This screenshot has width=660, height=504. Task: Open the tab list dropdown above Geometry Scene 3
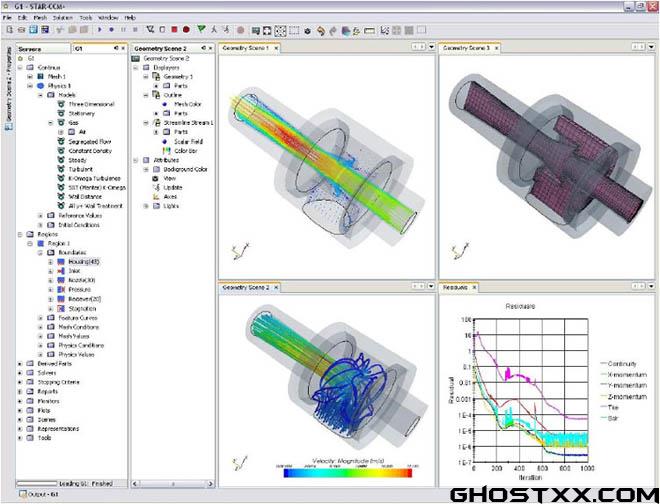pyautogui.click(x=652, y=47)
